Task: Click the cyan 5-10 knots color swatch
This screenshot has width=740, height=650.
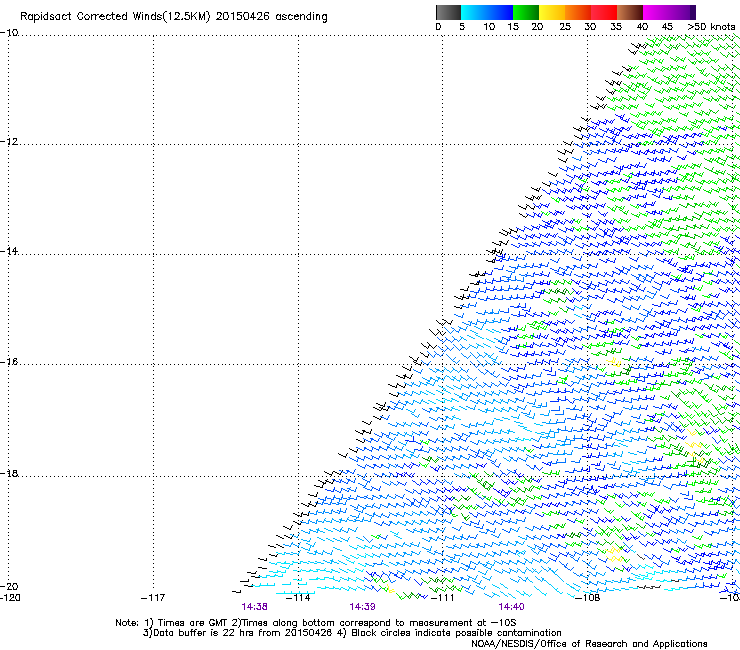Action: coord(474,12)
